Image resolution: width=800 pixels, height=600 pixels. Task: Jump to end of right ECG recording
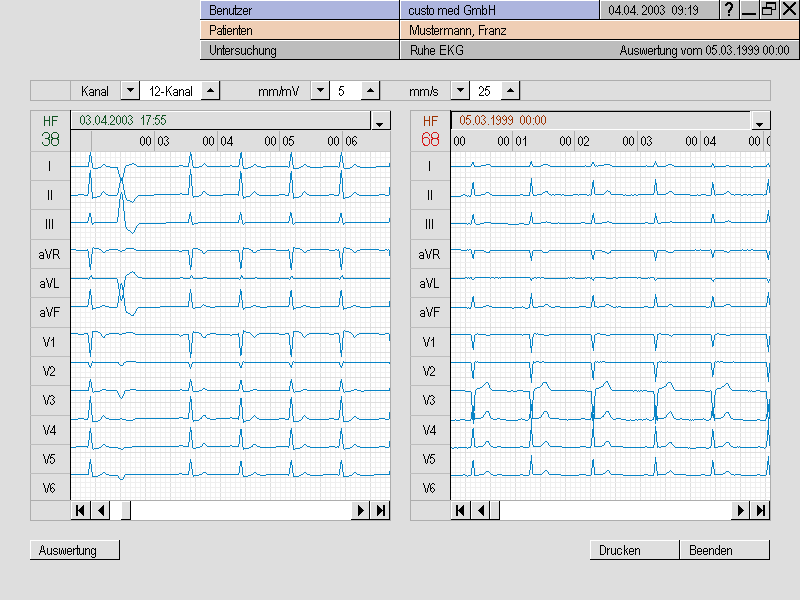click(761, 511)
